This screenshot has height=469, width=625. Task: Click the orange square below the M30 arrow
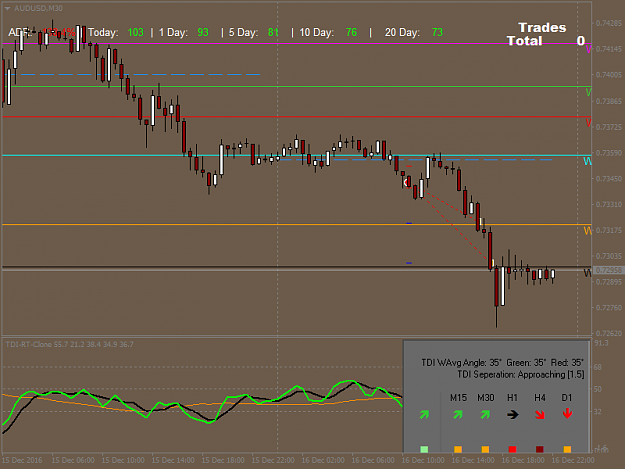click(485, 449)
